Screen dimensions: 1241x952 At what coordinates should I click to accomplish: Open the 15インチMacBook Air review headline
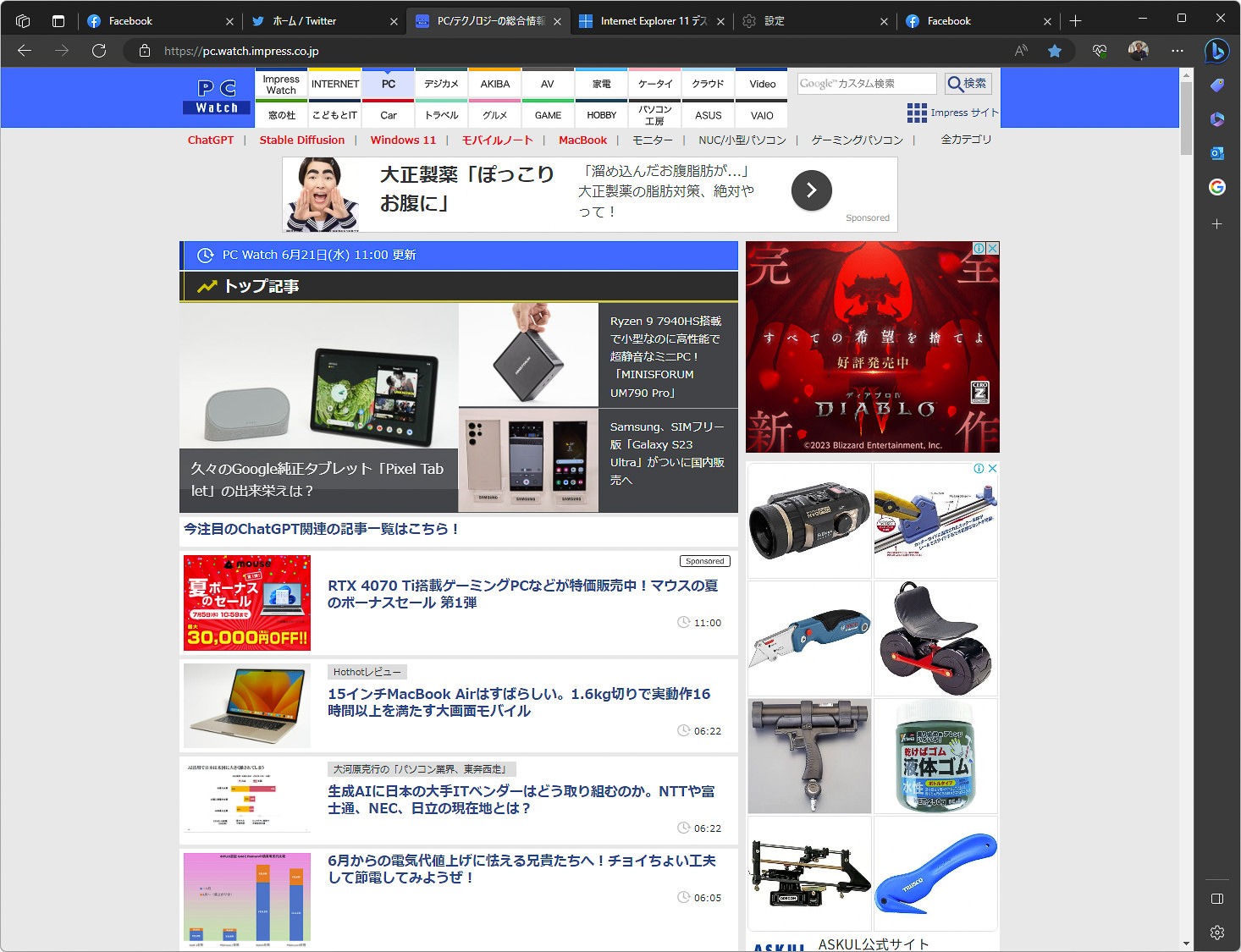(x=519, y=702)
